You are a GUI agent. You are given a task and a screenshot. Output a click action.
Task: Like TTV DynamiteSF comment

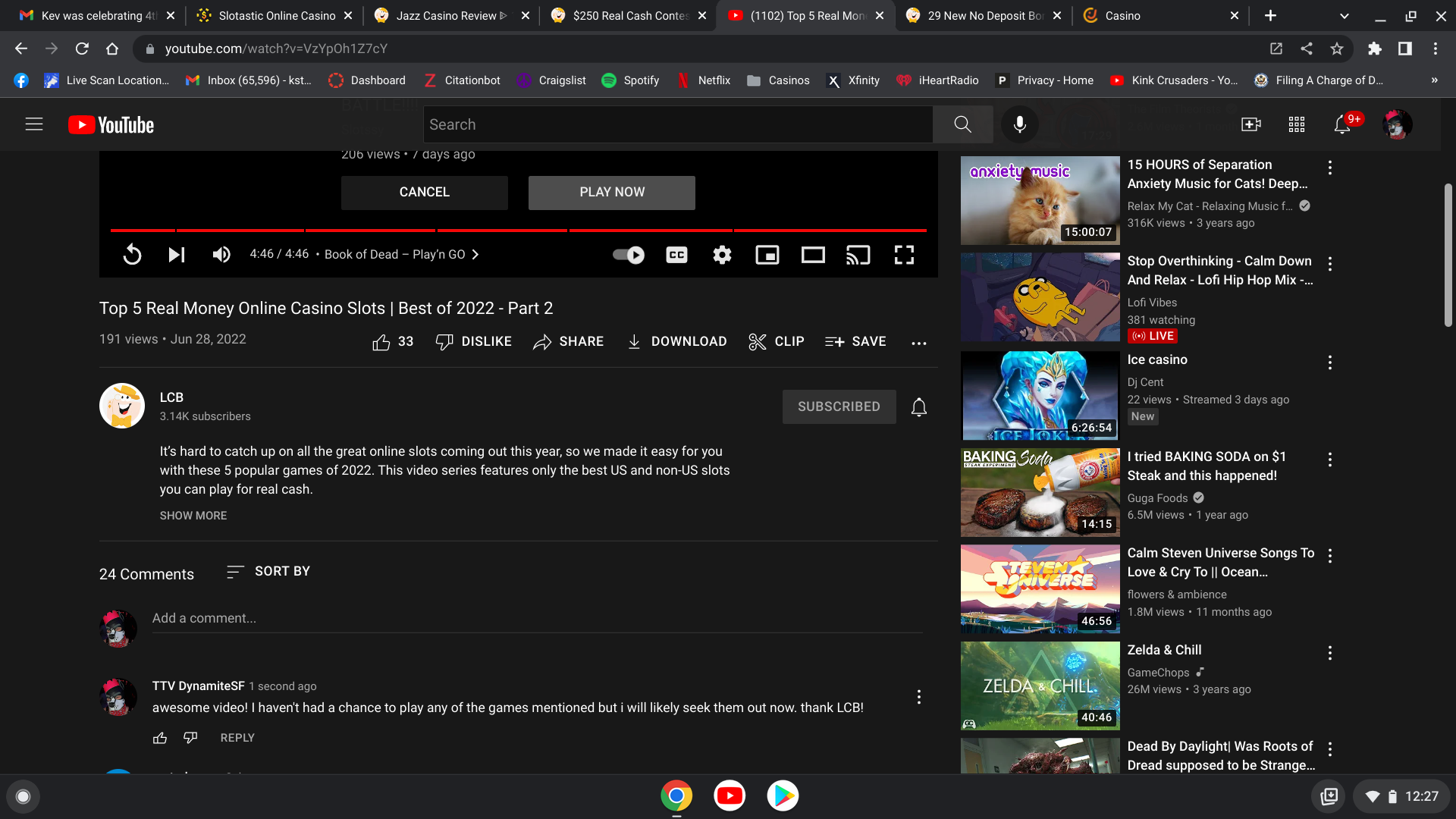160,738
